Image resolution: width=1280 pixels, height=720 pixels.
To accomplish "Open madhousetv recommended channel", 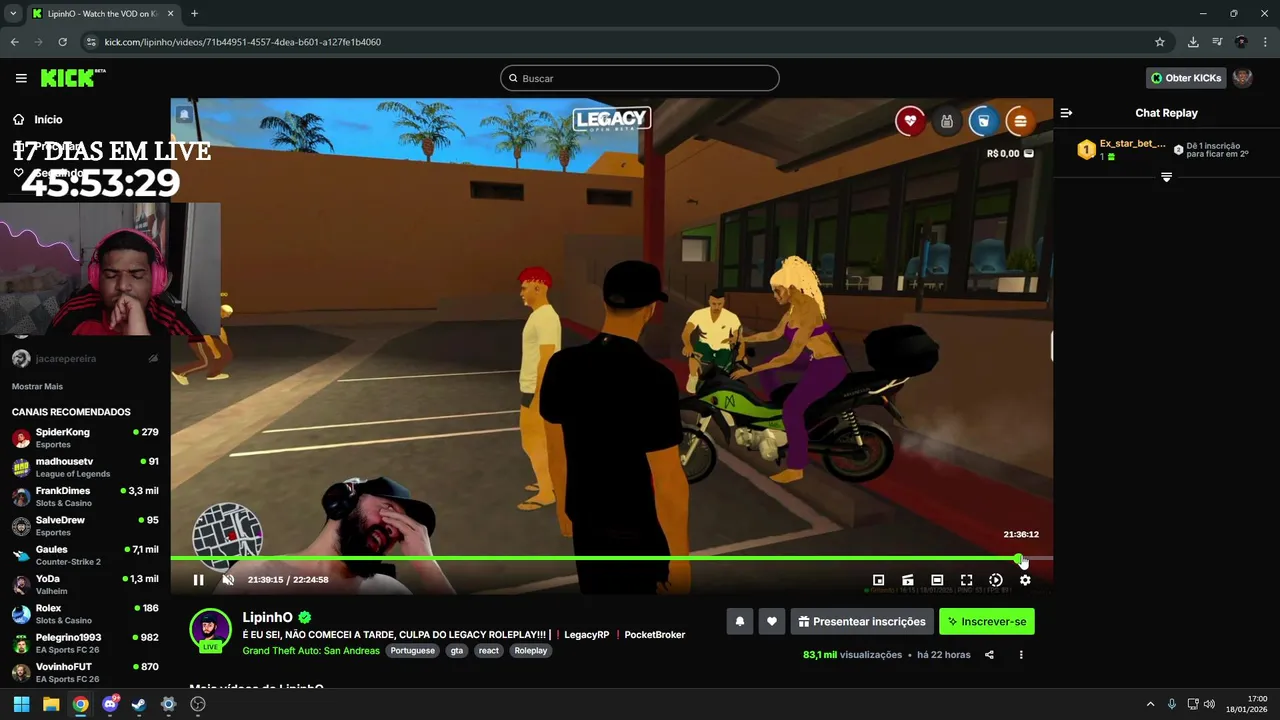I will [x=85, y=467].
